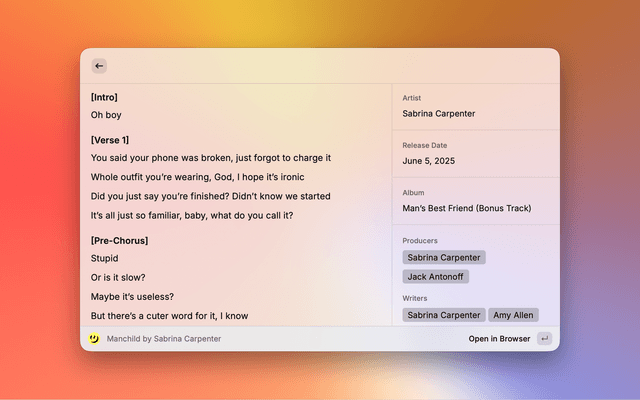This screenshot has height=400, width=640.
Task: Click the lyric about the broken phone
Action: click(x=210, y=158)
